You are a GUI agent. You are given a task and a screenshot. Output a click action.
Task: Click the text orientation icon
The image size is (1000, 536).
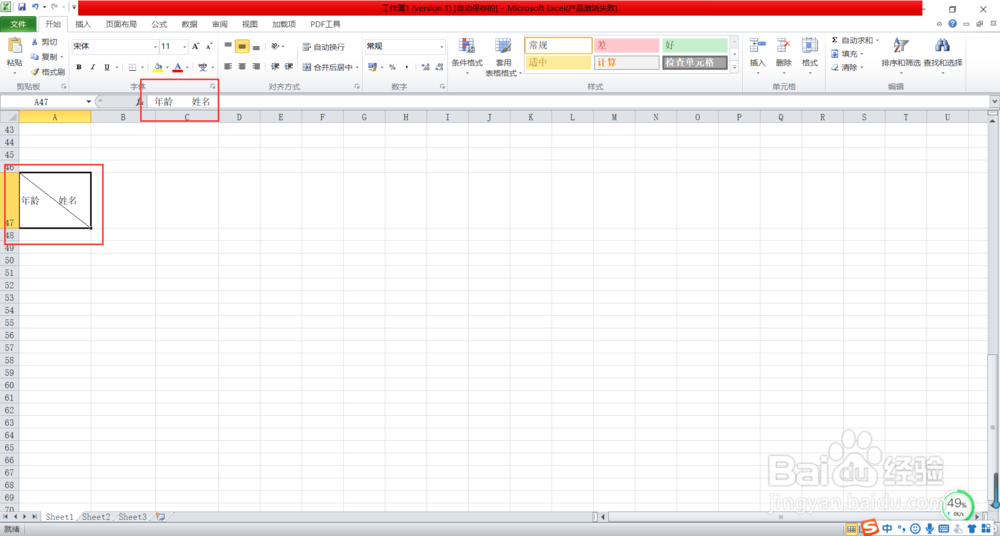[275, 47]
